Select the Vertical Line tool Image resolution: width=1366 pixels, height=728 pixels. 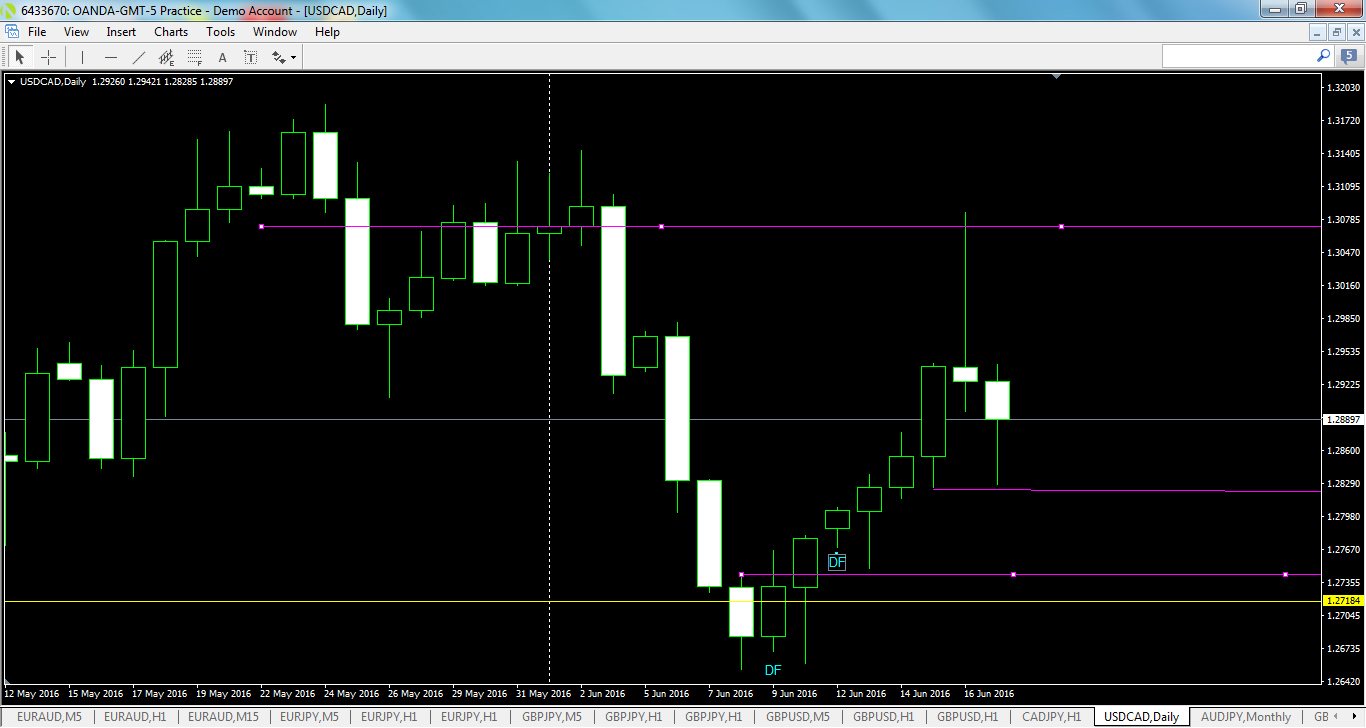82,56
